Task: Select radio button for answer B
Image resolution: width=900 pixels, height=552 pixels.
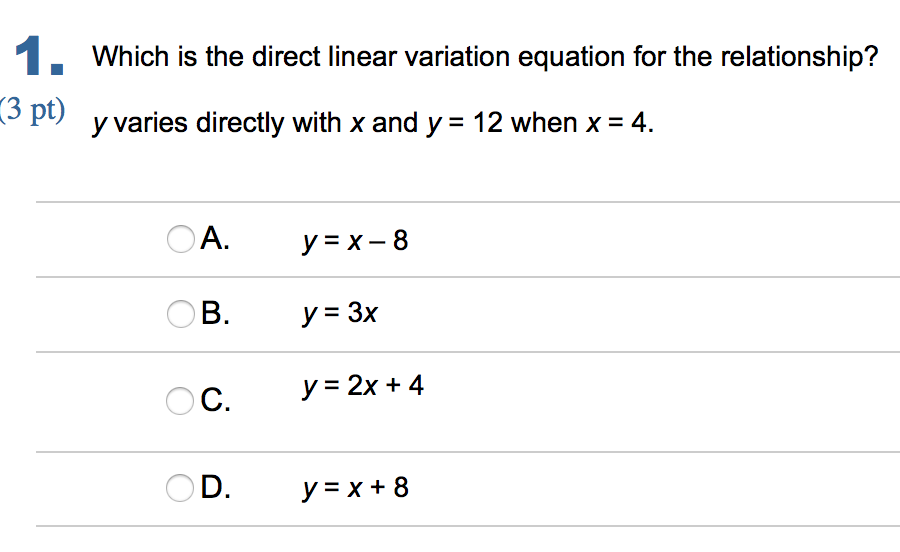Action: tap(180, 314)
